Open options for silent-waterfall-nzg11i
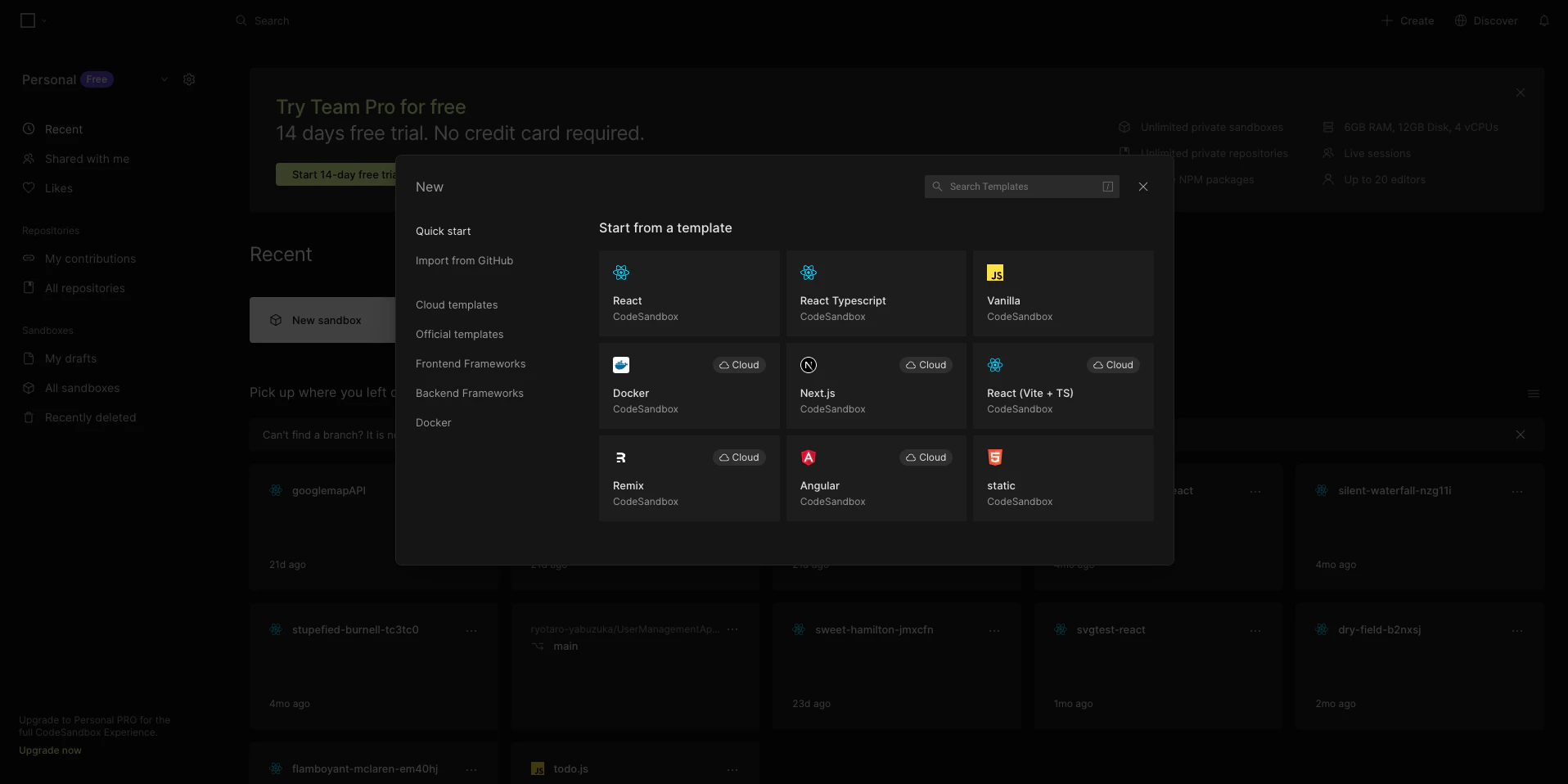 click(x=1517, y=491)
